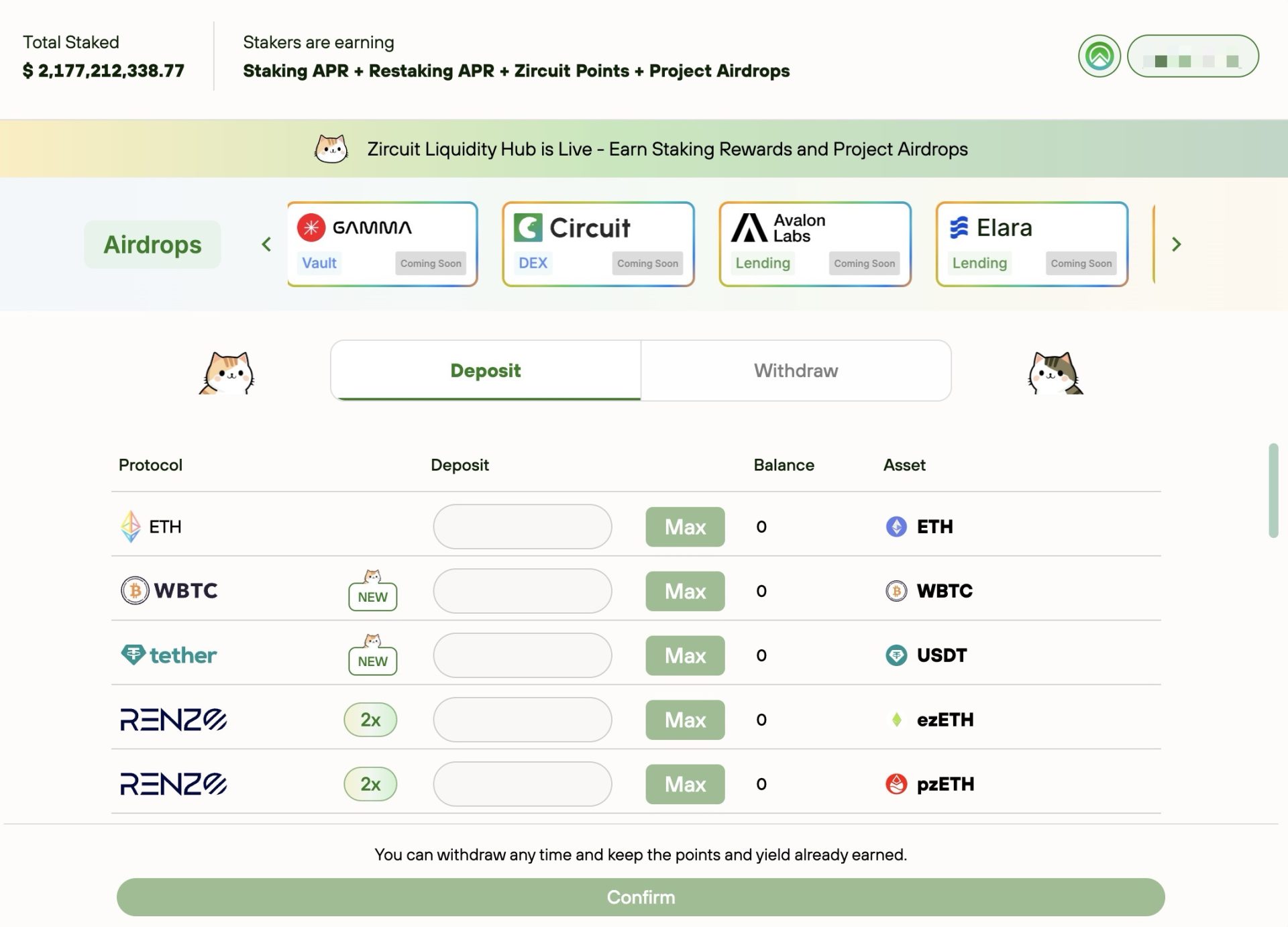This screenshot has width=1288, height=927.
Task: Open the Elara Lending airdrop card
Action: point(1032,244)
